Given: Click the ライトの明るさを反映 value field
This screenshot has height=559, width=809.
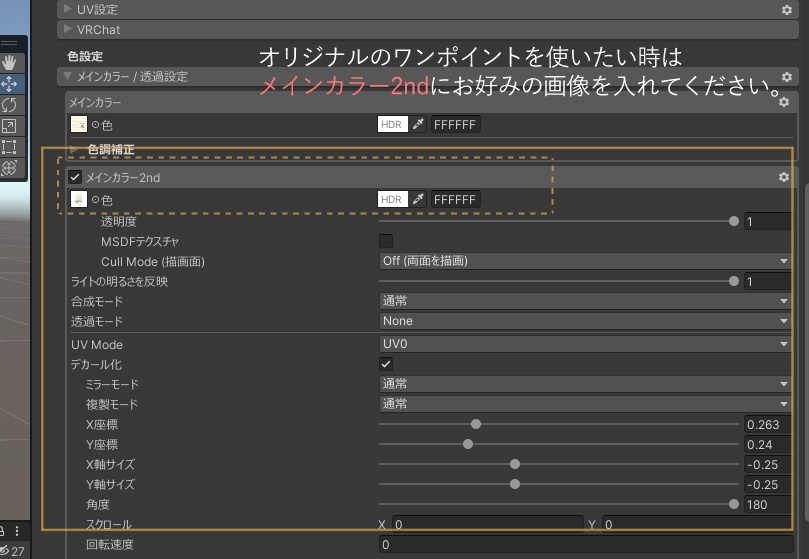Looking at the screenshot, I should (767, 281).
